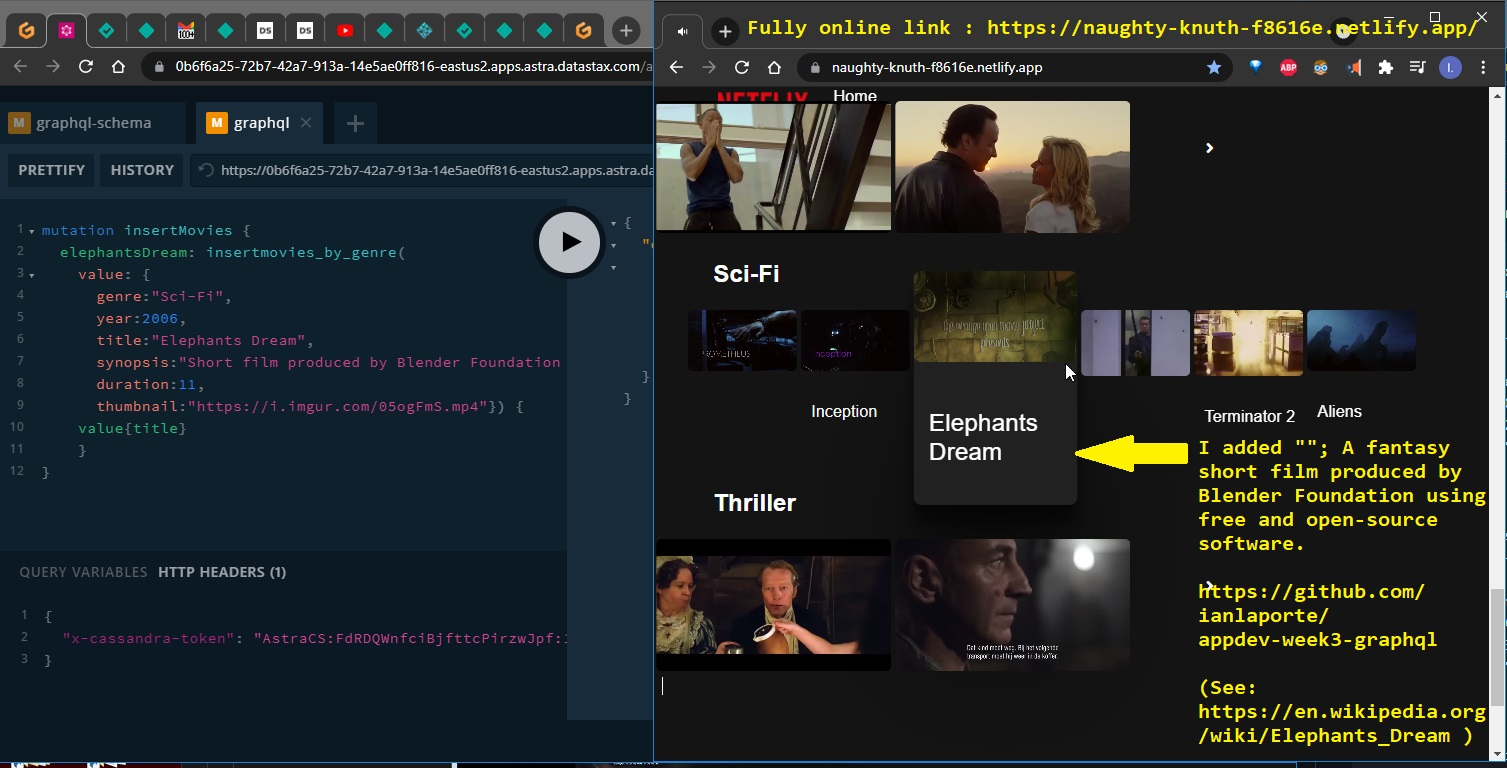Open the Extensions puzzle menu
The height and width of the screenshot is (768, 1507).
[1385, 67]
